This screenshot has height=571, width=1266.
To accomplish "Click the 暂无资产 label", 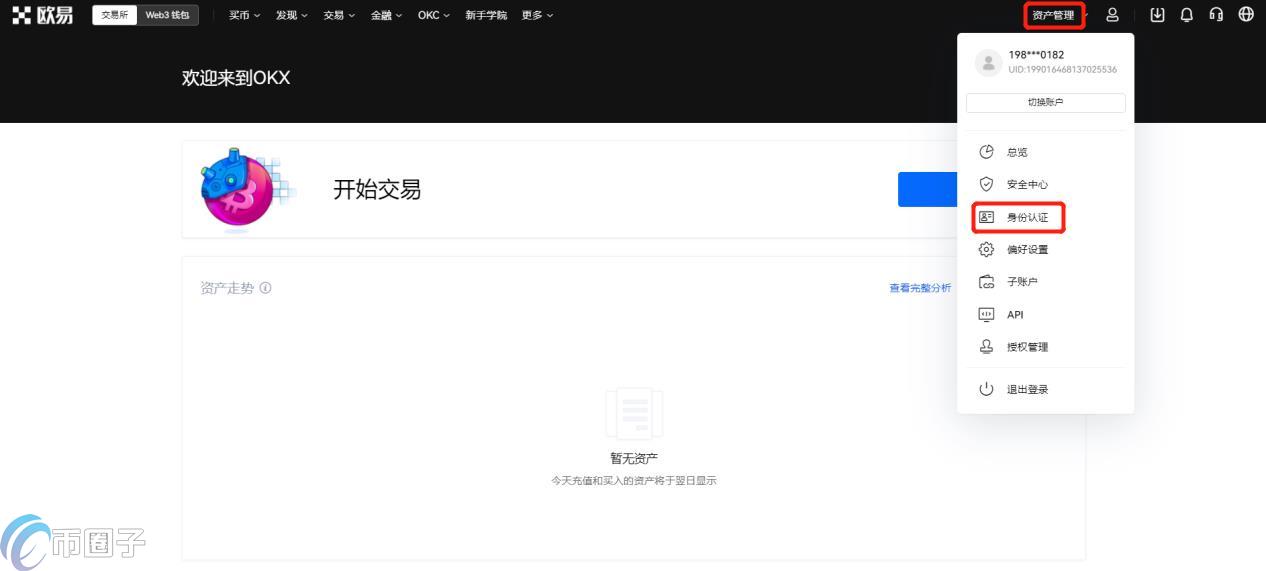I will point(634,459).
